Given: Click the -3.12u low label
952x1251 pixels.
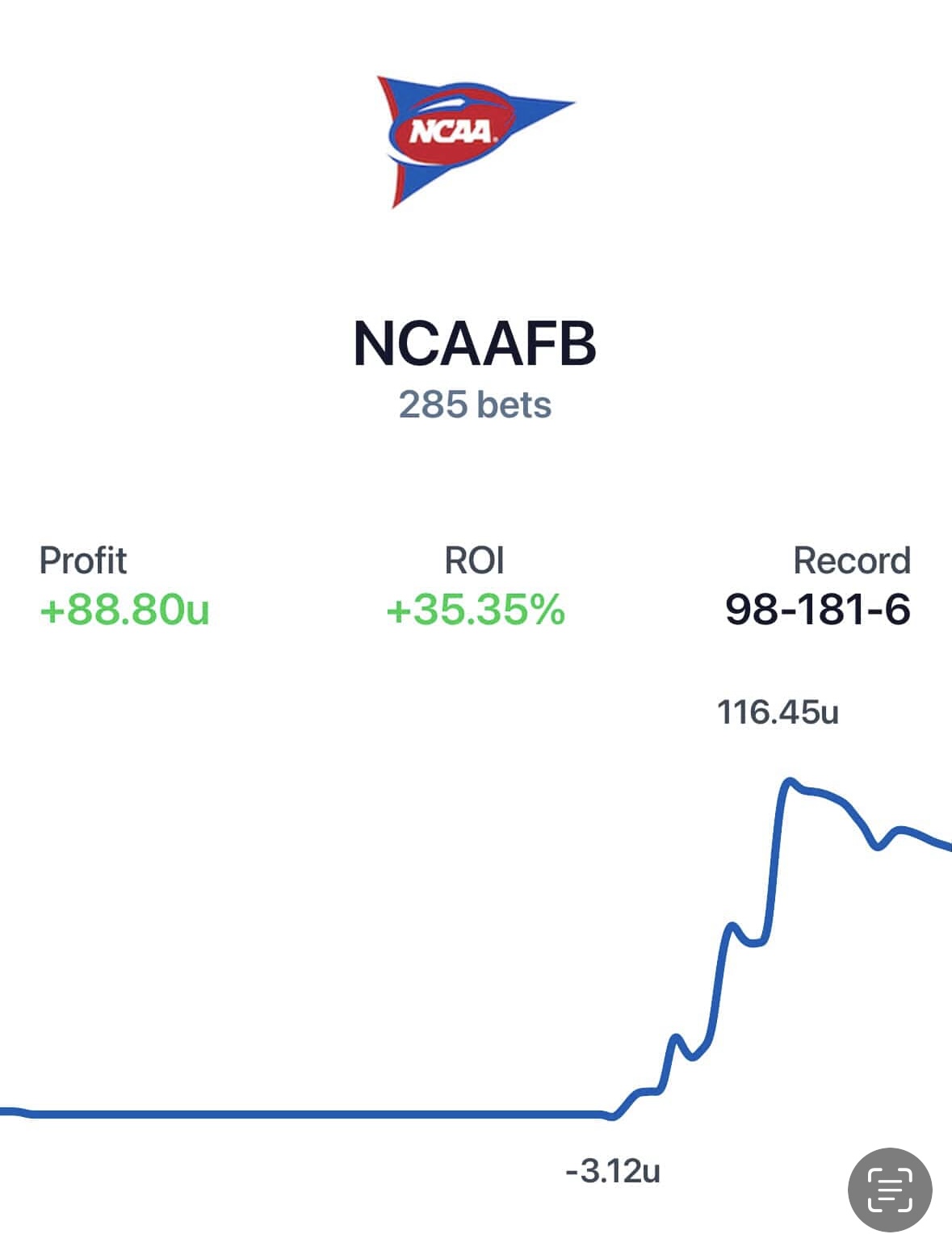Looking at the screenshot, I should [613, 1170].
